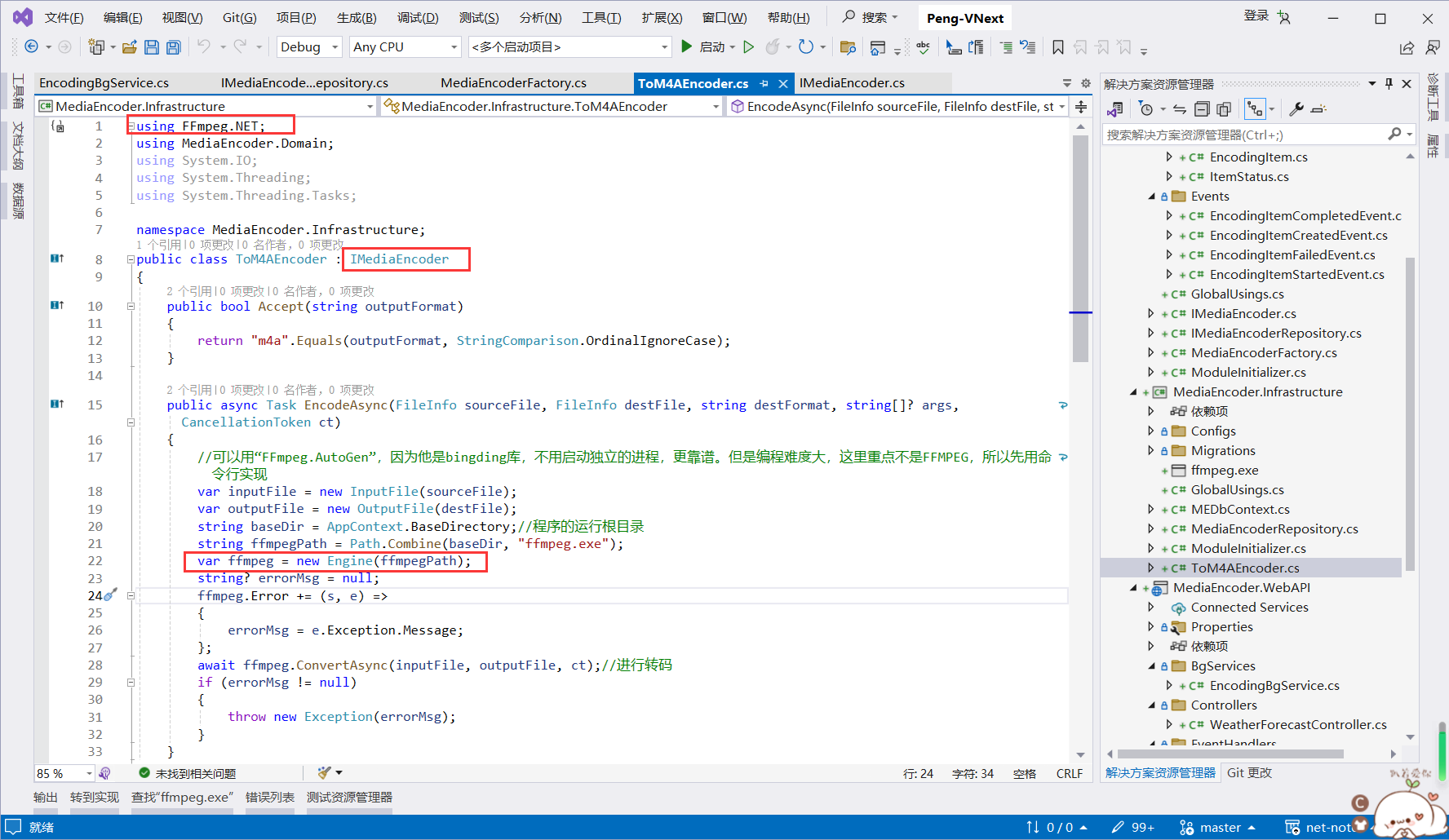
Task: Start debugging with the green 启动 play button
Action: coord(707,46)
